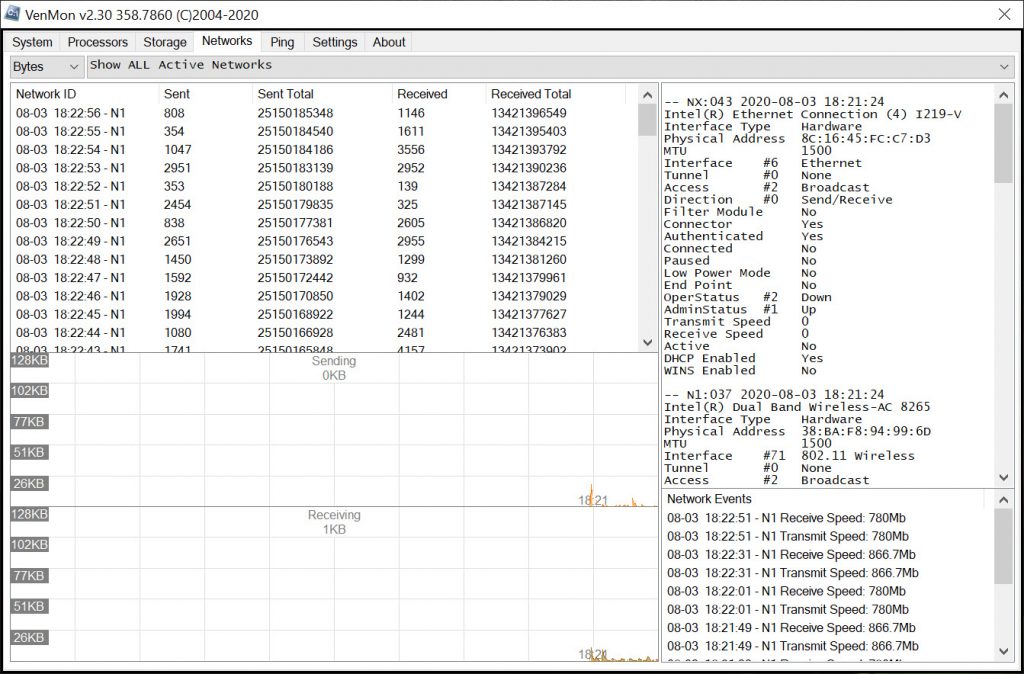Select the 18:22:31 N1 Receive Speed 866.7Mb event
This screenshot has width=1024, height=674.
[792, 554]
